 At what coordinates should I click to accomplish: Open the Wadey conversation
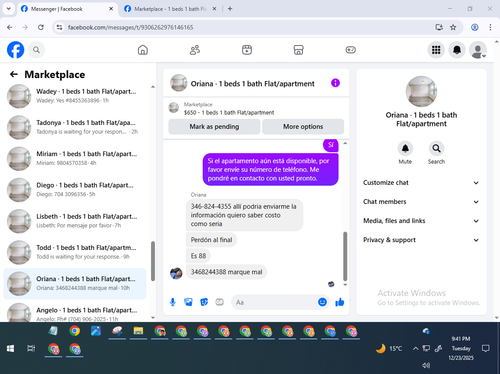pos(75,96)
